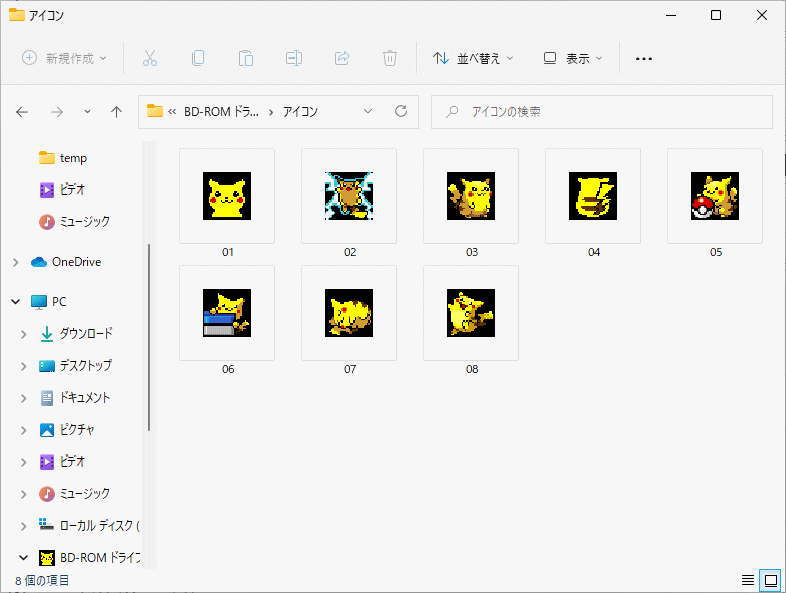Image resolution: width=786 pixels, height=593 pixels.
Task: Go forward with the right arrow
Action: (57, 112)
